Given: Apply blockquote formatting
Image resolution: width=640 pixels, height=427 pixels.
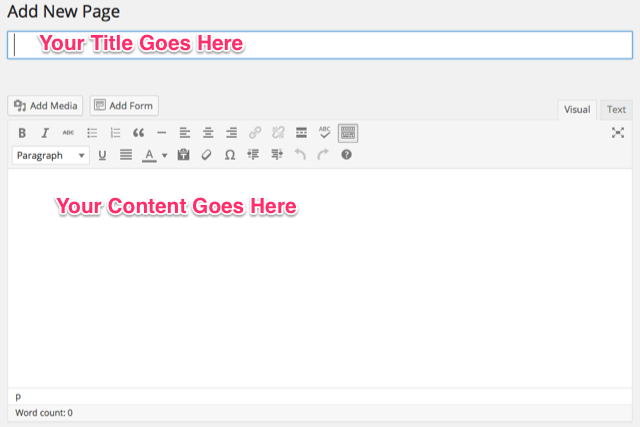Looking at the screenshot, I should [139, 133].
